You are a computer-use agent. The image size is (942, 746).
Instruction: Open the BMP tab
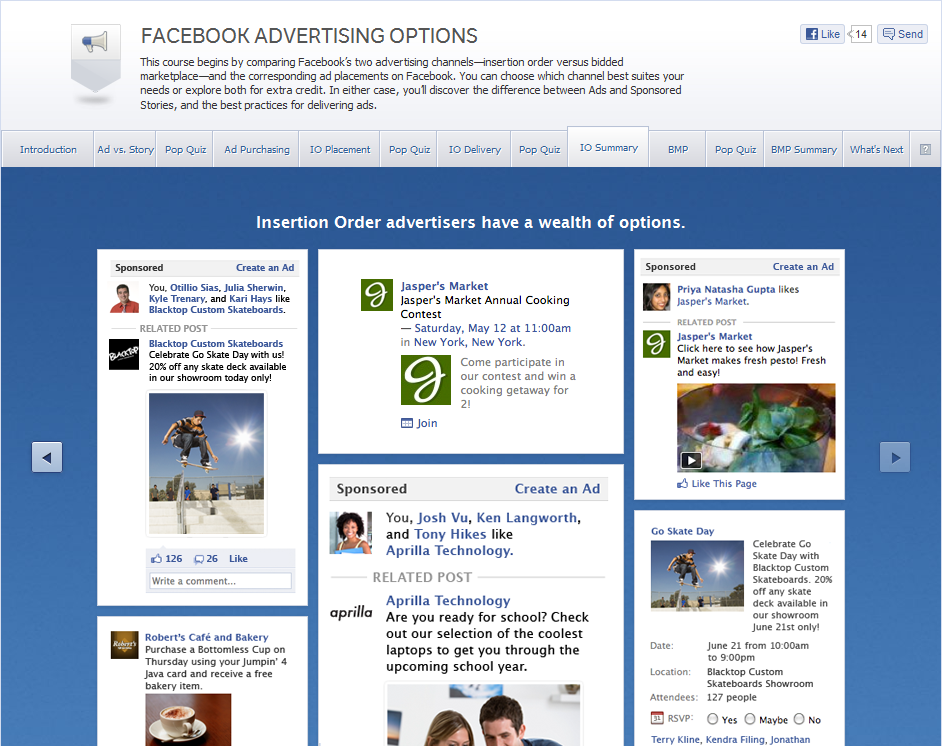click(678, 149)
